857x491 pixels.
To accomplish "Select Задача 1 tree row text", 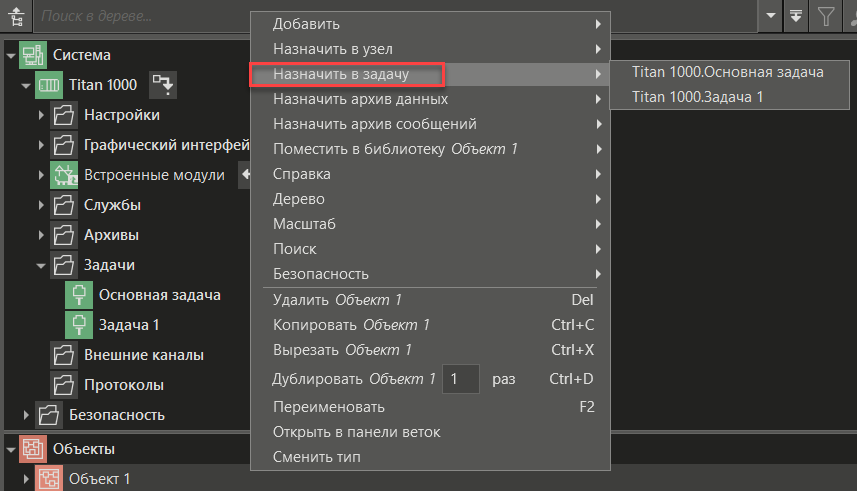I will (129, 325).
